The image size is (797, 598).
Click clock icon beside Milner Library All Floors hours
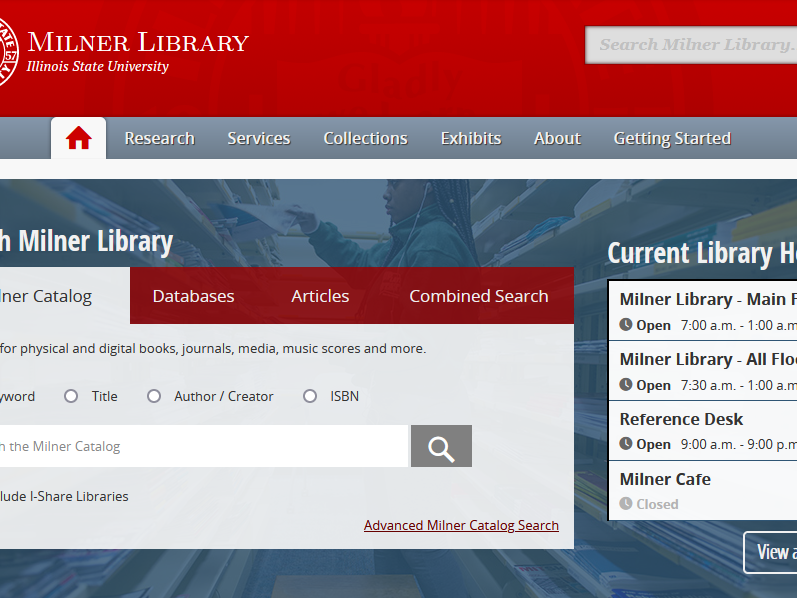626,384
